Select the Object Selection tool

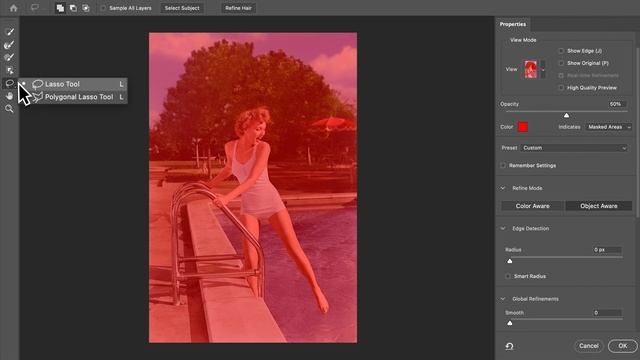click(x=9, y=71)
